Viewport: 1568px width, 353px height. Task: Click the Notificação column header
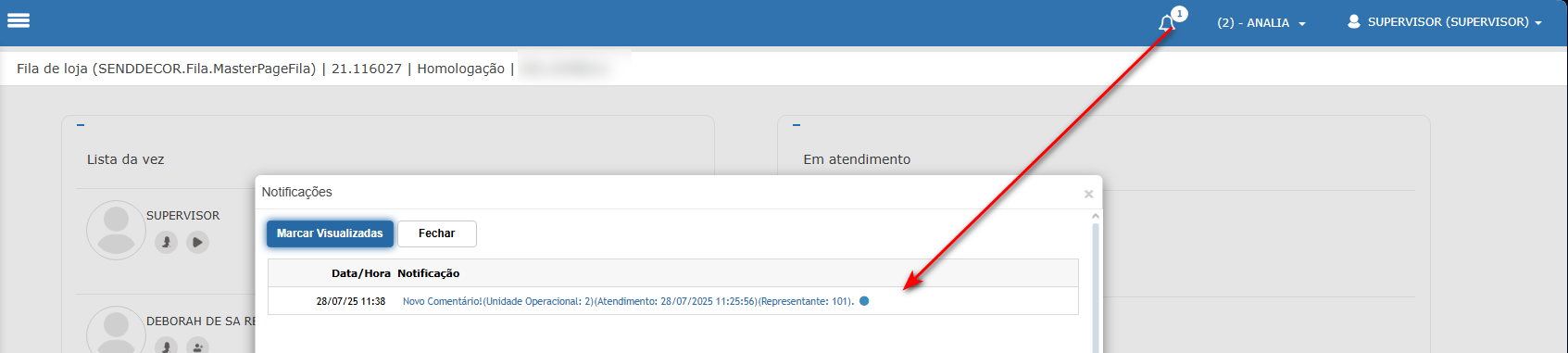(x=429, y=273)
